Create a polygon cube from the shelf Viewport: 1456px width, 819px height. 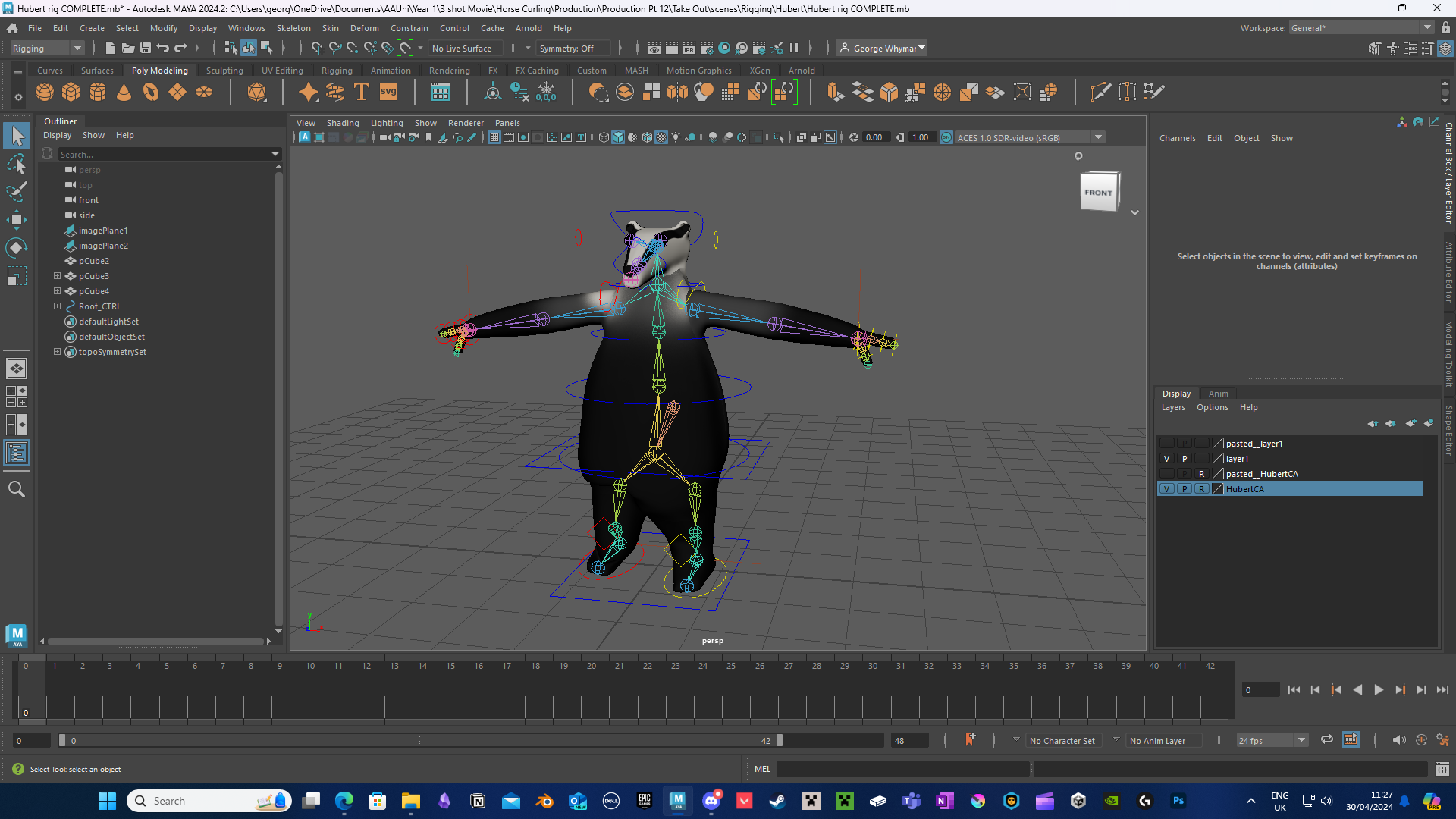click(71, 93)
